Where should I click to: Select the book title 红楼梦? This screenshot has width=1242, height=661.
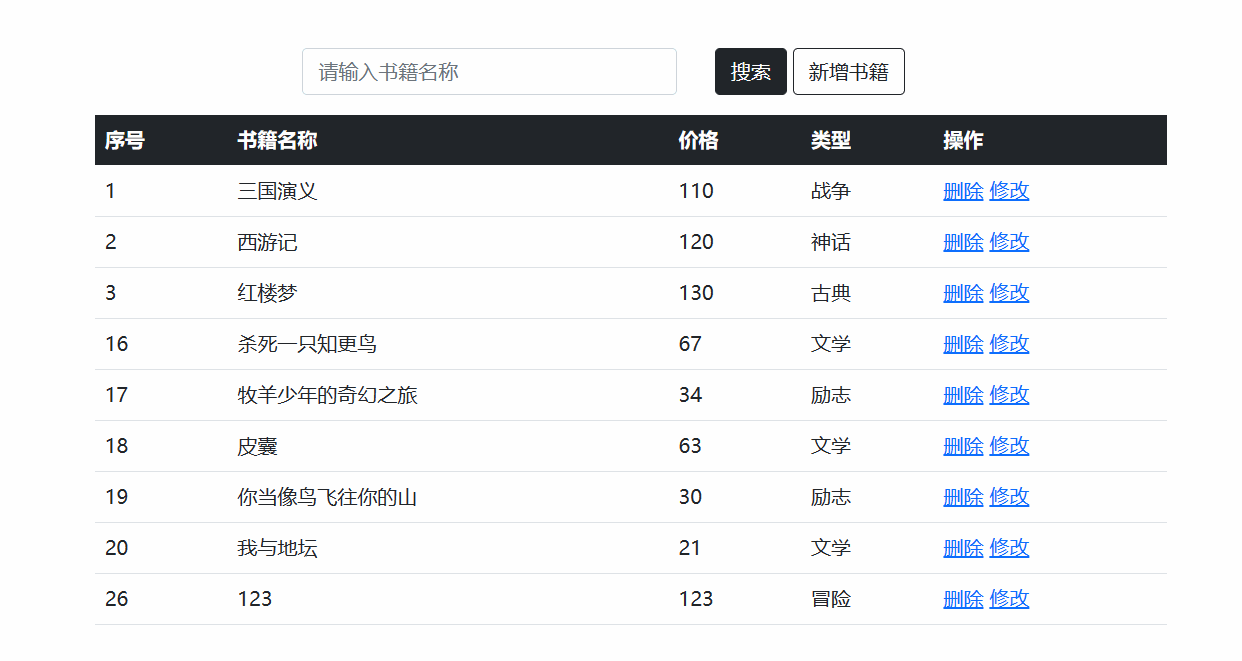(x=267, y=293)
